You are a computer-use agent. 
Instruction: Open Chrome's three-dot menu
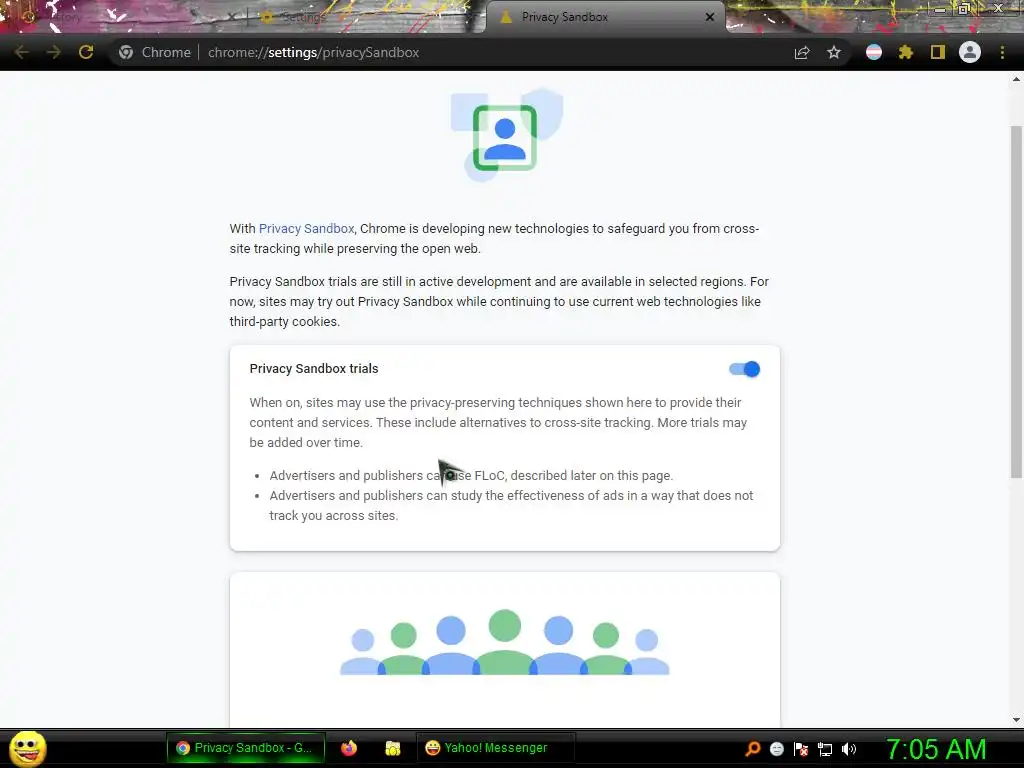point(1002,52)
